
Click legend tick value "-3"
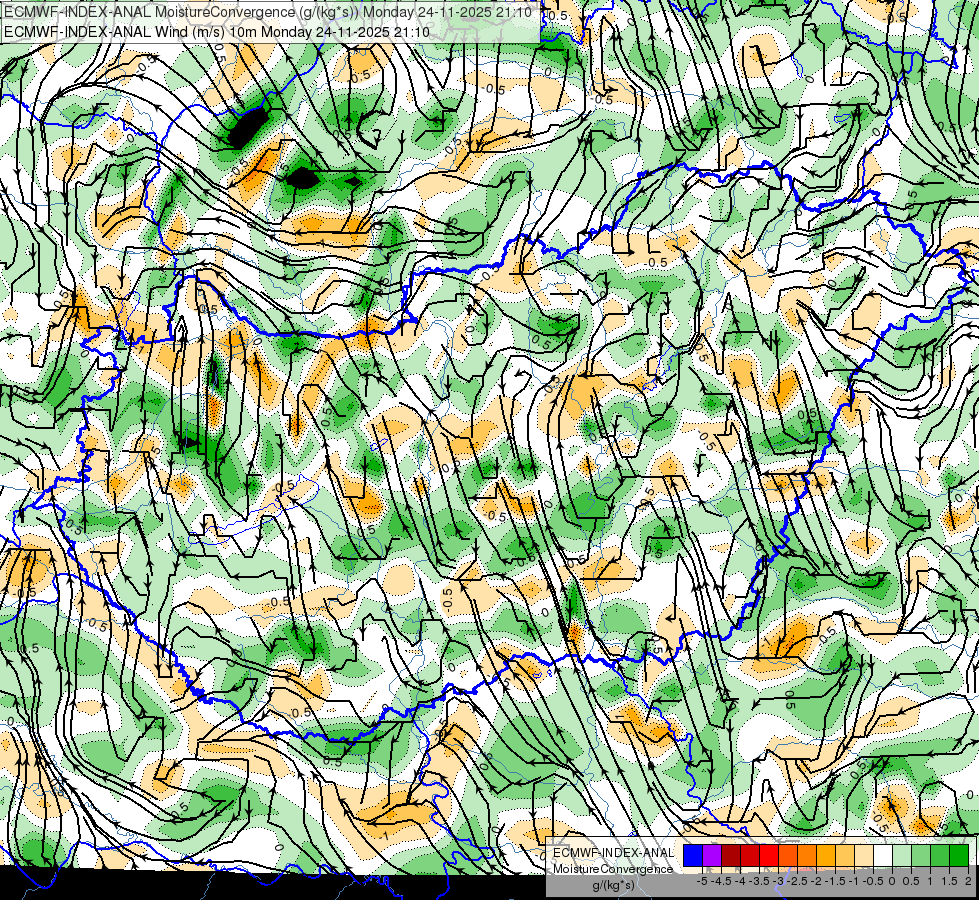tap(779, 881)
